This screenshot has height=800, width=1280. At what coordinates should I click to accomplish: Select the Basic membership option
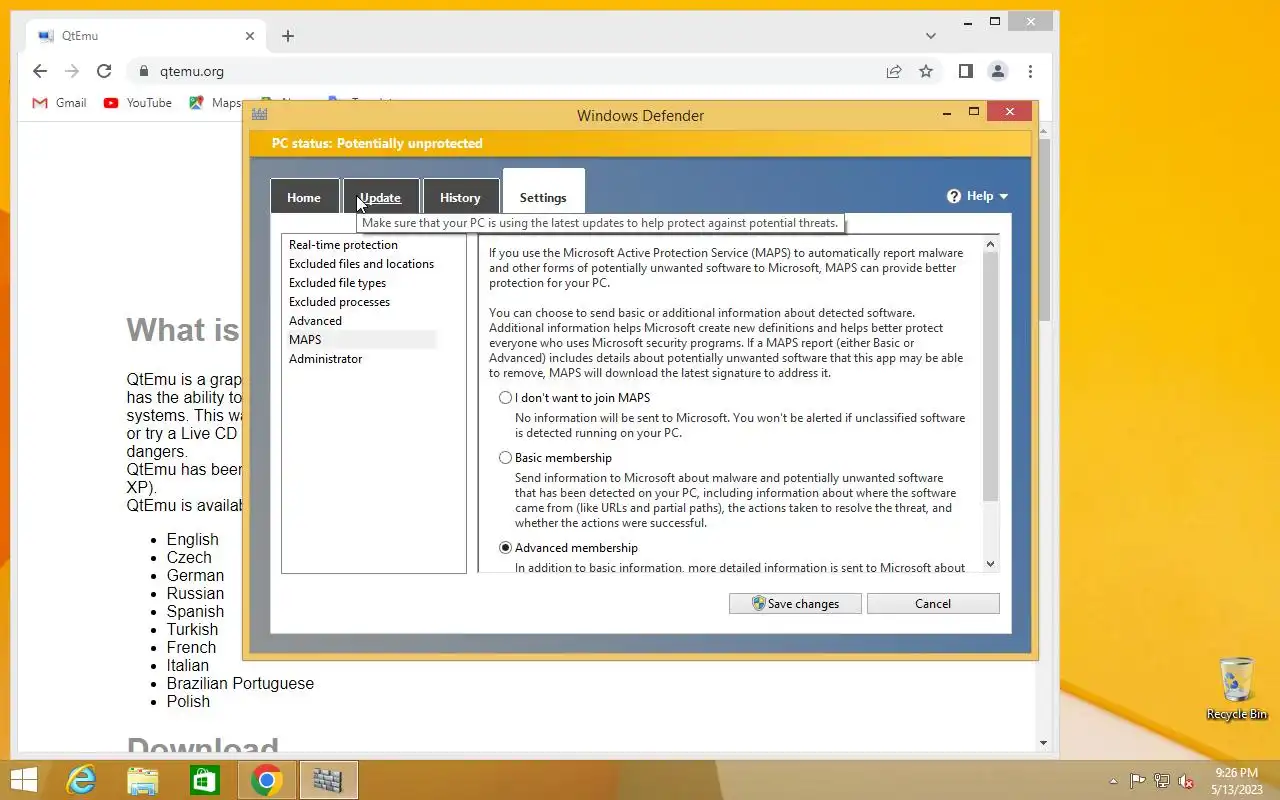pyautogui.click(x=505, y=458)
